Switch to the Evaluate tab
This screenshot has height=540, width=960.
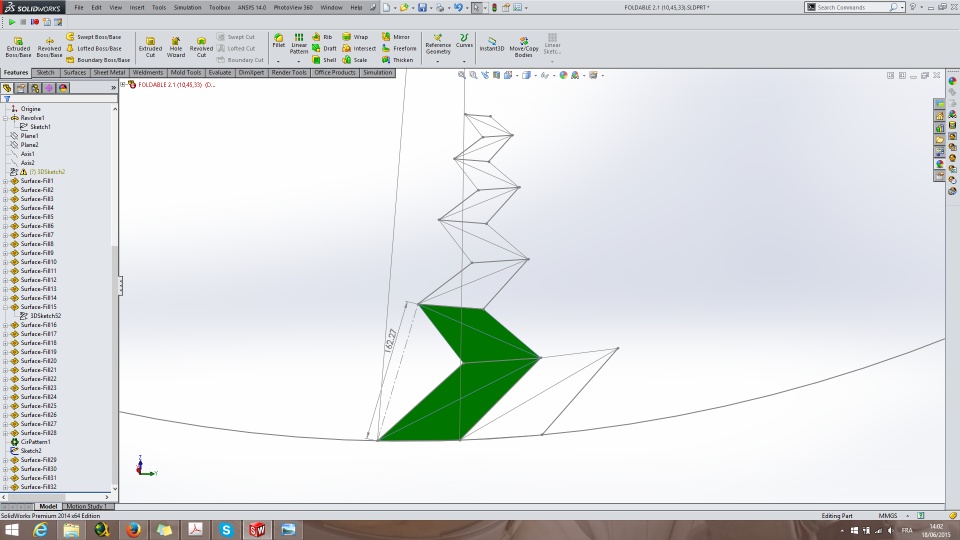(x=220, y=72)
